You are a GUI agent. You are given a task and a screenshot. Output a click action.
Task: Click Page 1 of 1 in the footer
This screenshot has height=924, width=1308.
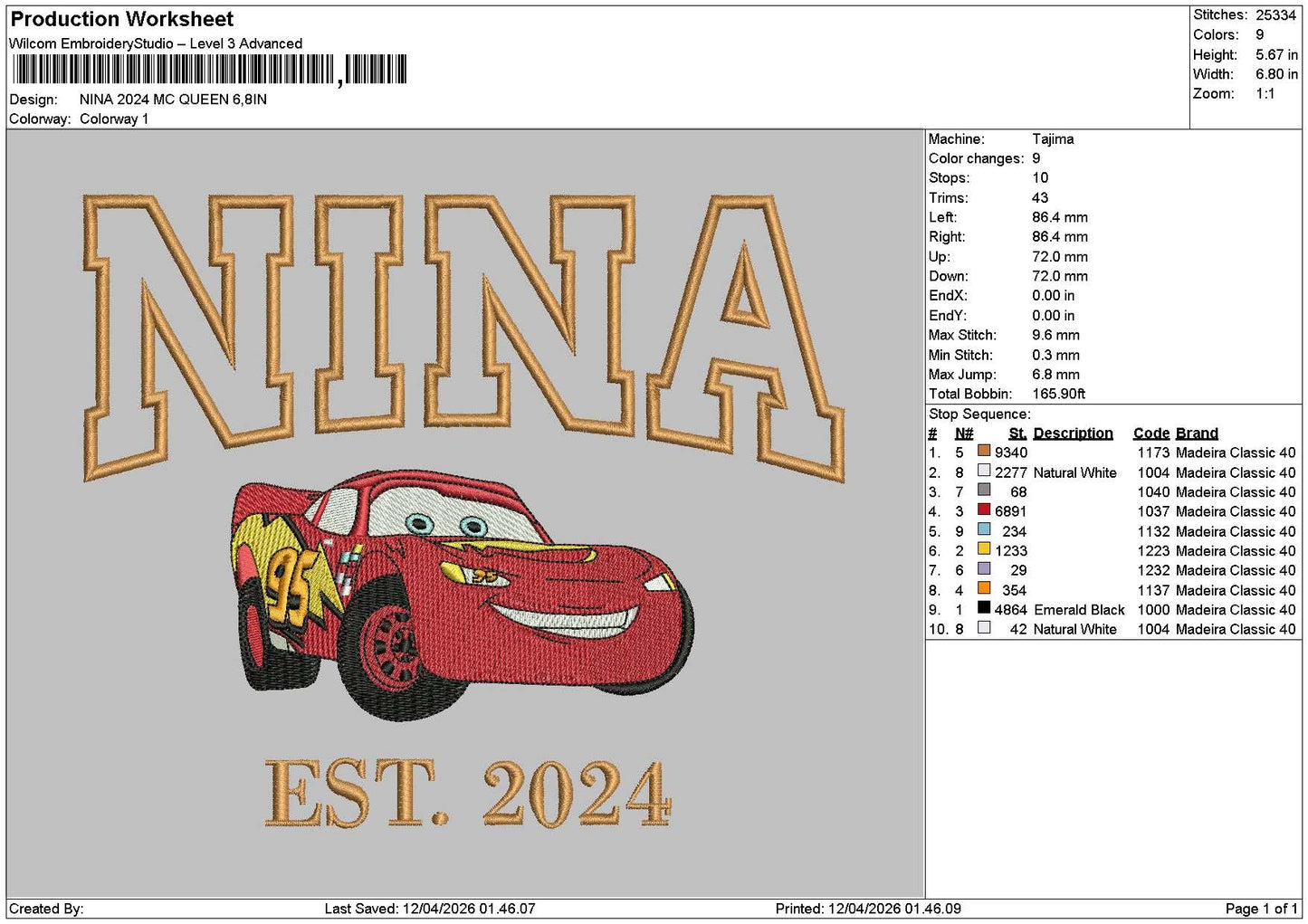(1262, 909)
